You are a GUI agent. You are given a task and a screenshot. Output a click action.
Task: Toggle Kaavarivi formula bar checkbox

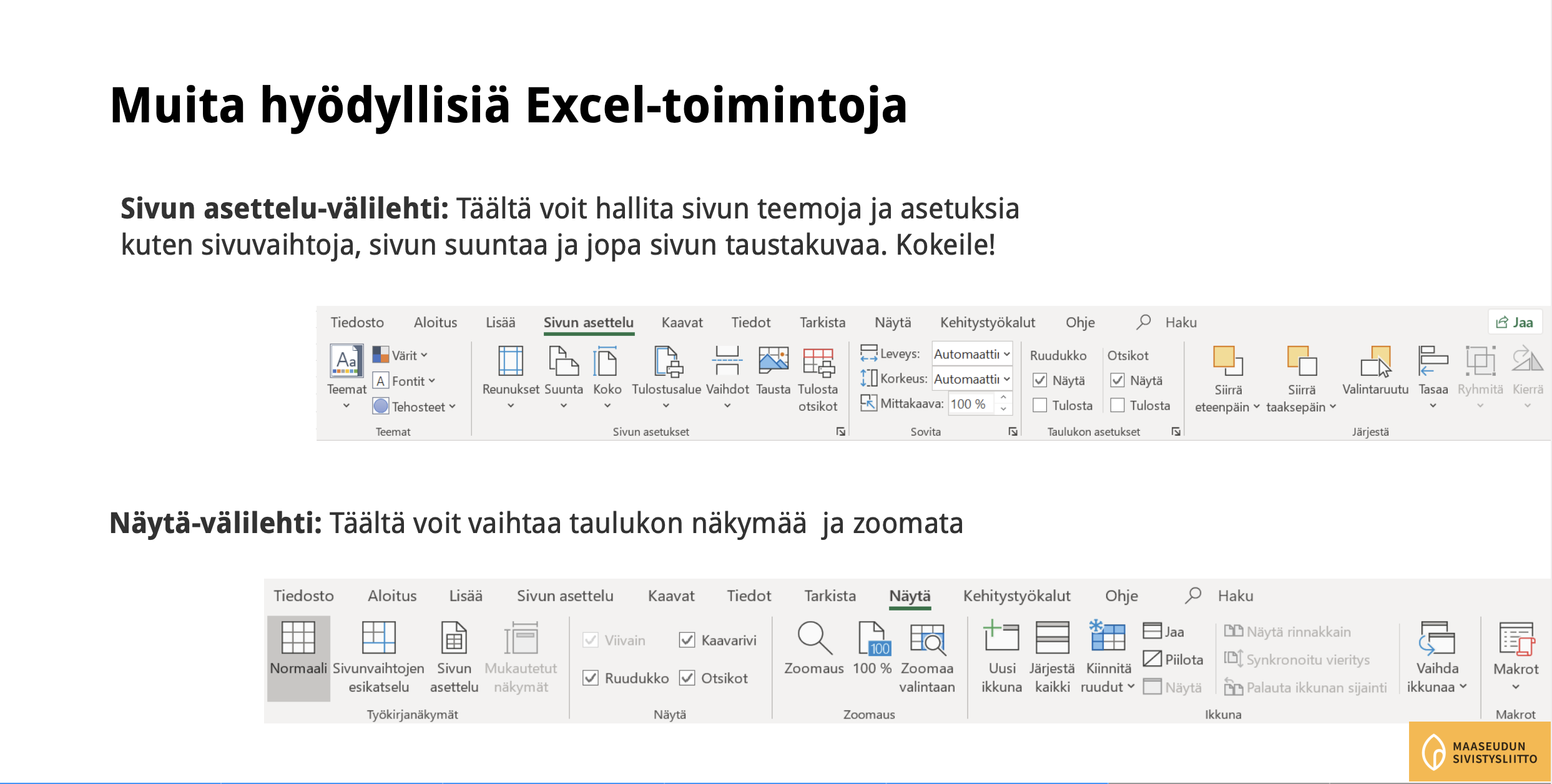pos(687,640)
